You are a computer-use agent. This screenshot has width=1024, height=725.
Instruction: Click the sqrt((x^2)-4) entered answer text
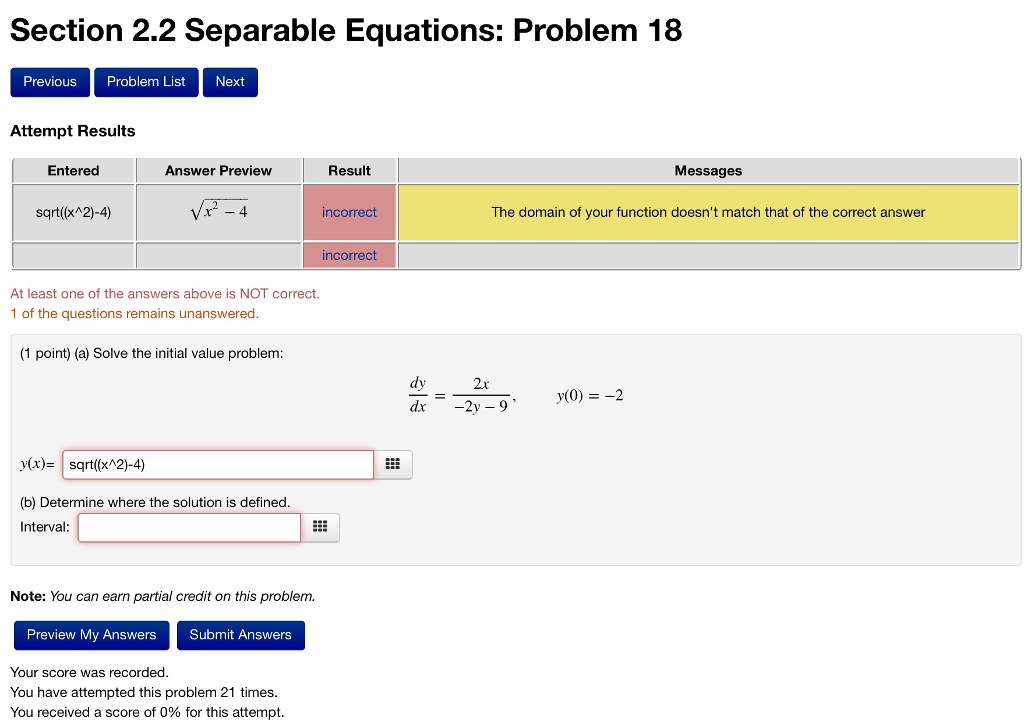tap(72, 212)
